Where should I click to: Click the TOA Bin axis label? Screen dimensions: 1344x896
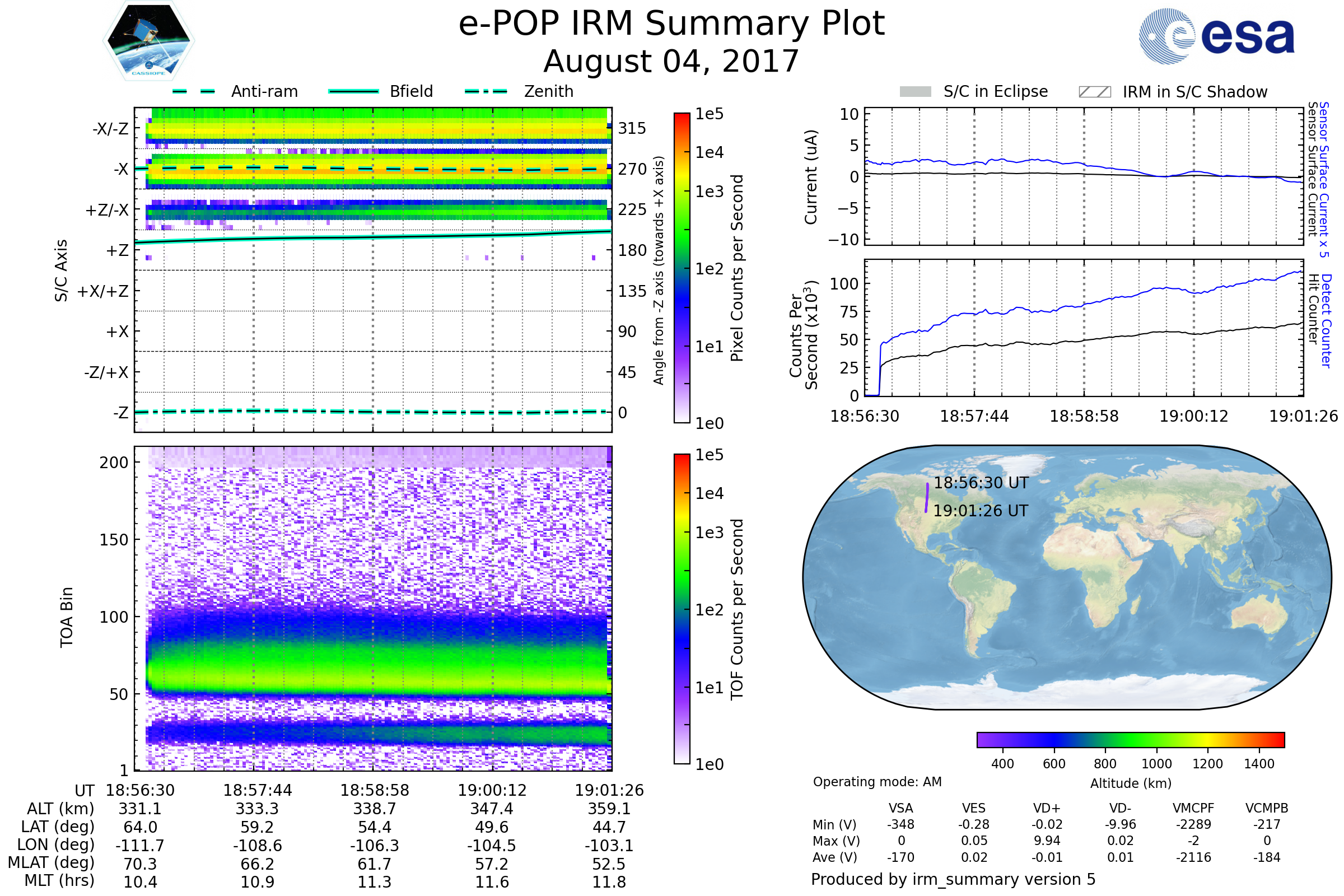[66, 617]
